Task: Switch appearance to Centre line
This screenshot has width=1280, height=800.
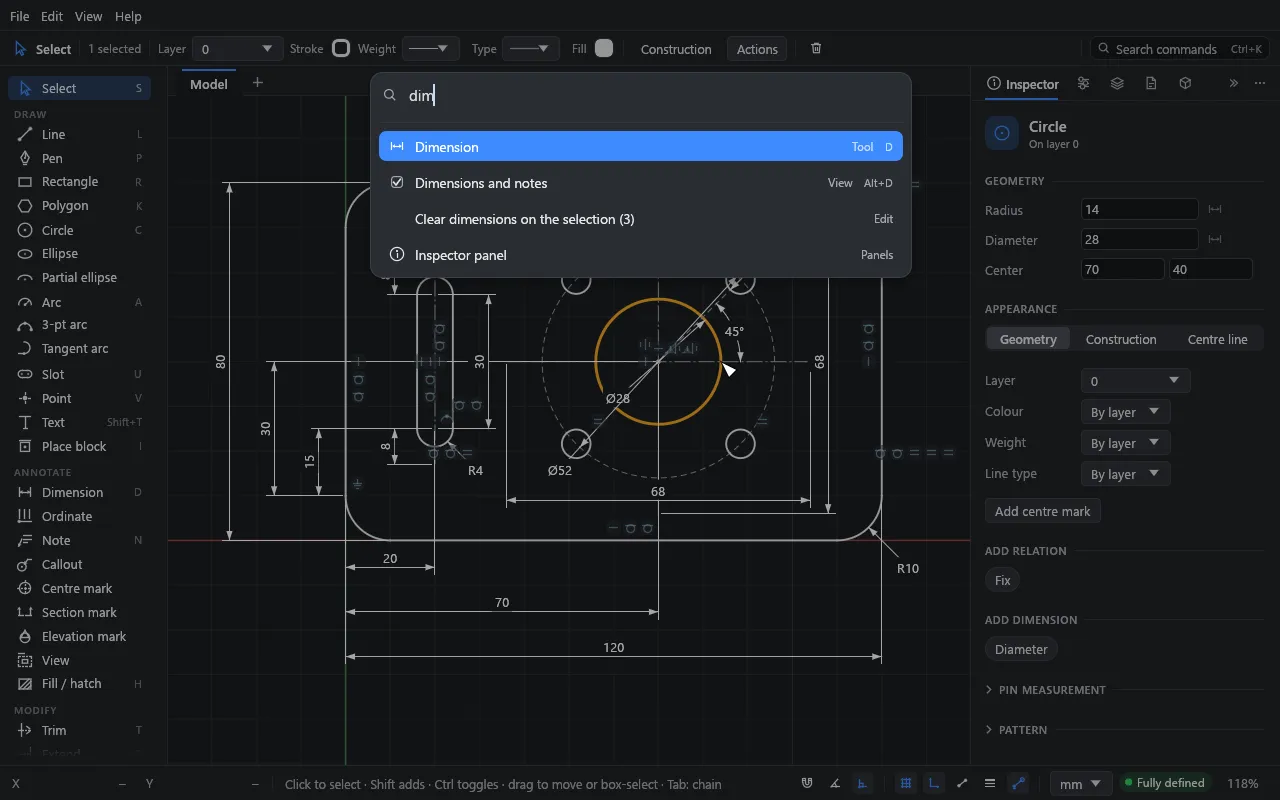Action: (1217, 339)
